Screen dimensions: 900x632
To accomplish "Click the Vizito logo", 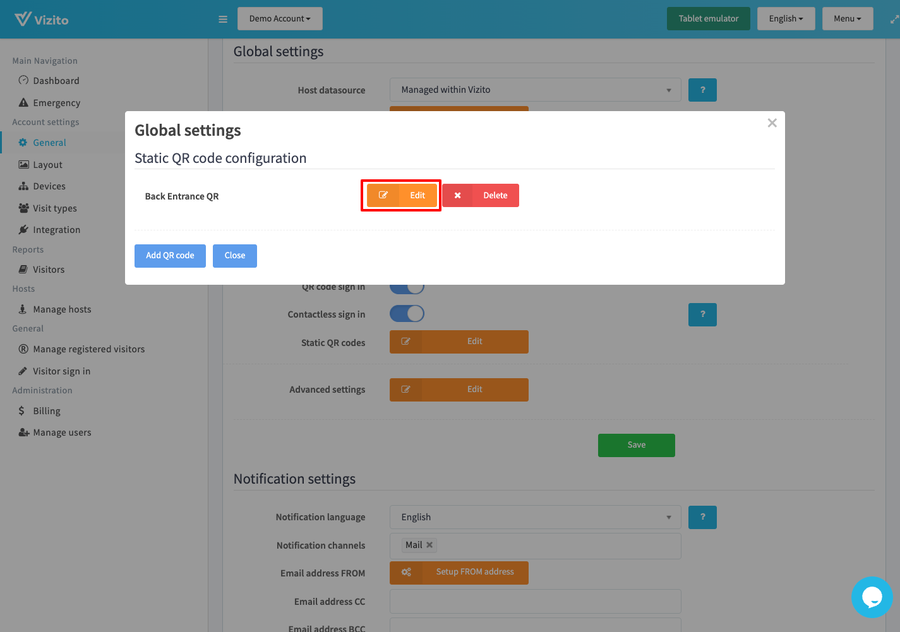I will 42,19.
